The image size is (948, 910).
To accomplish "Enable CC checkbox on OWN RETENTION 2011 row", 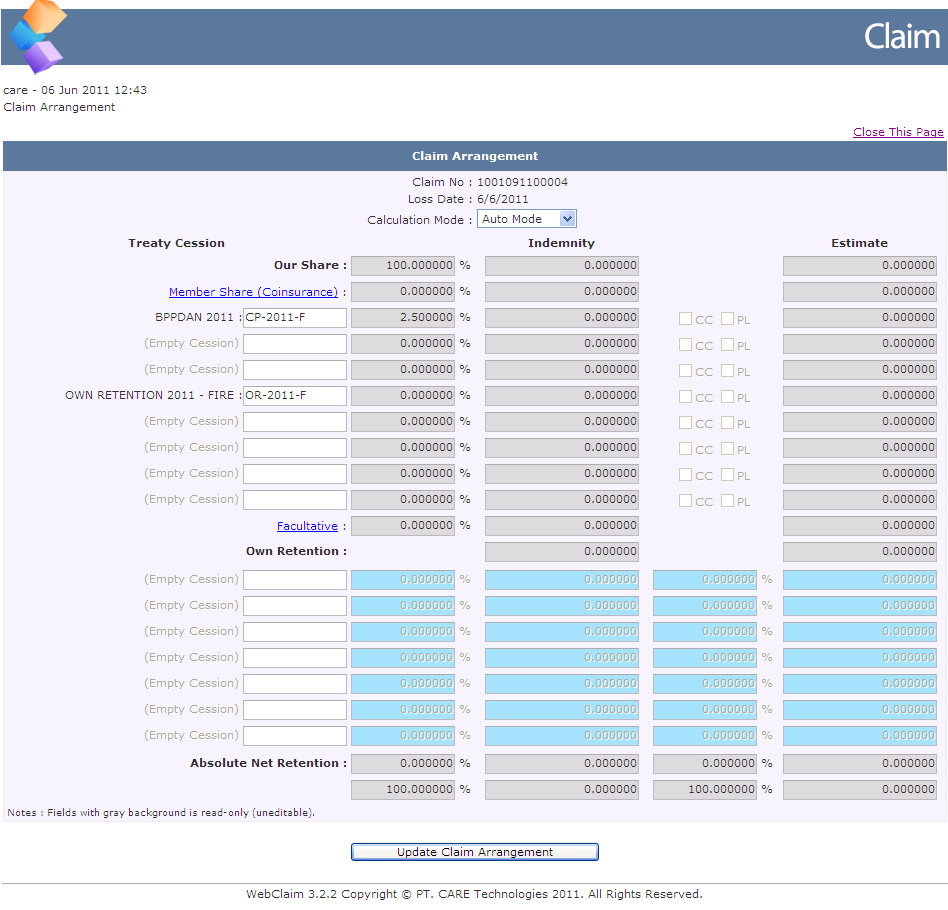I will click(x=685, y=397).
